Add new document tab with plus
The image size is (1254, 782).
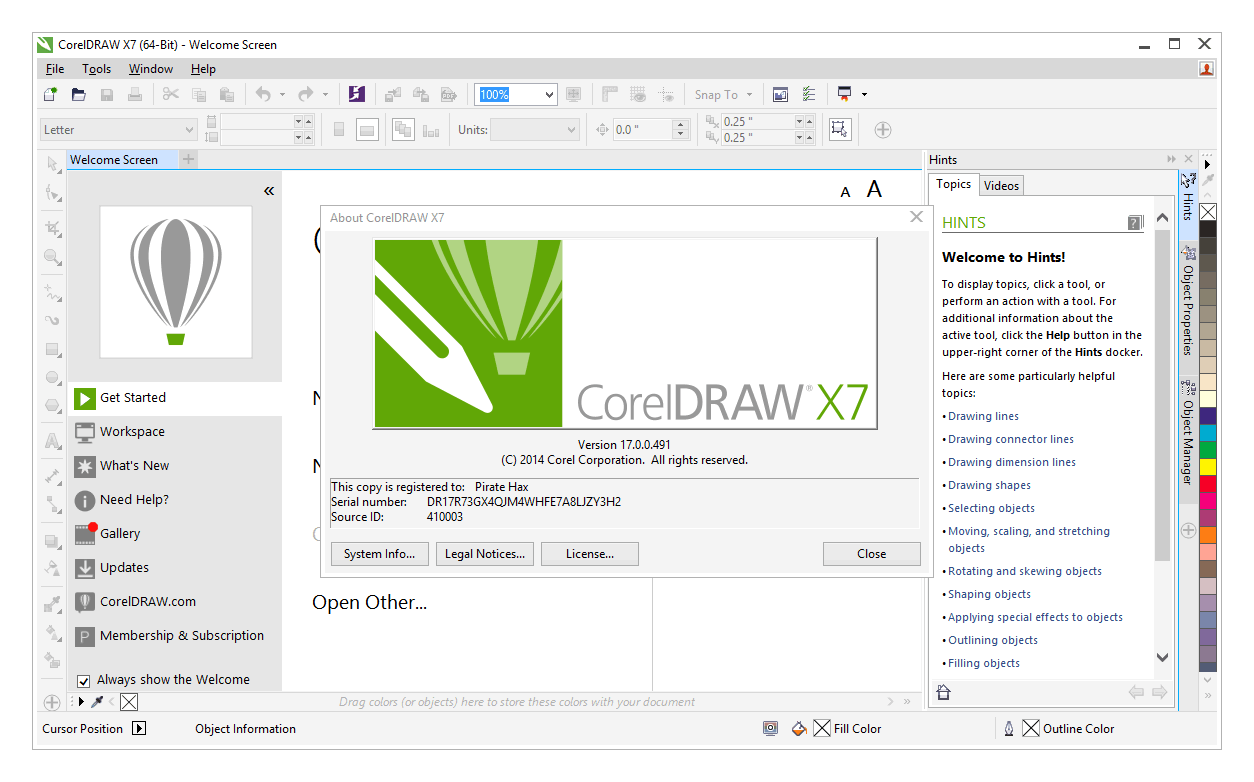click(189, 159)
